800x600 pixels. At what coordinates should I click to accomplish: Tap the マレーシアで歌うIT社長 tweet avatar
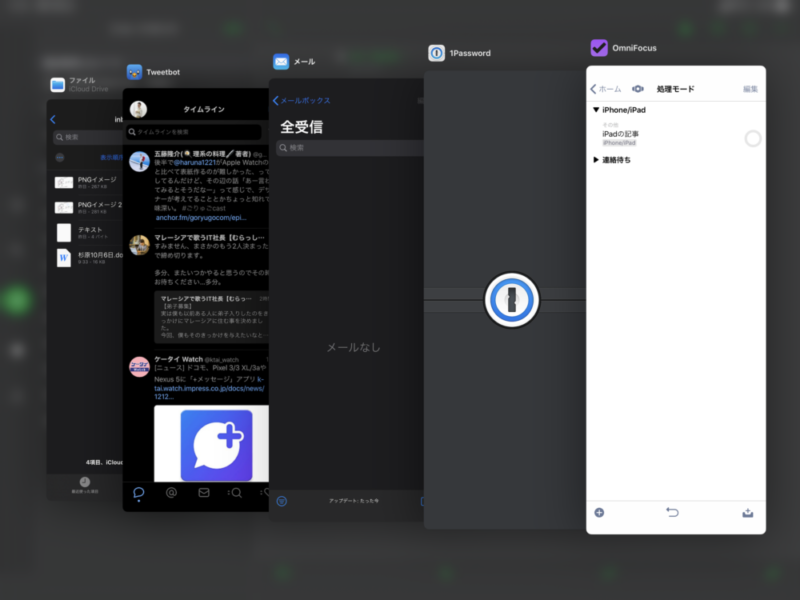(139, 245)
